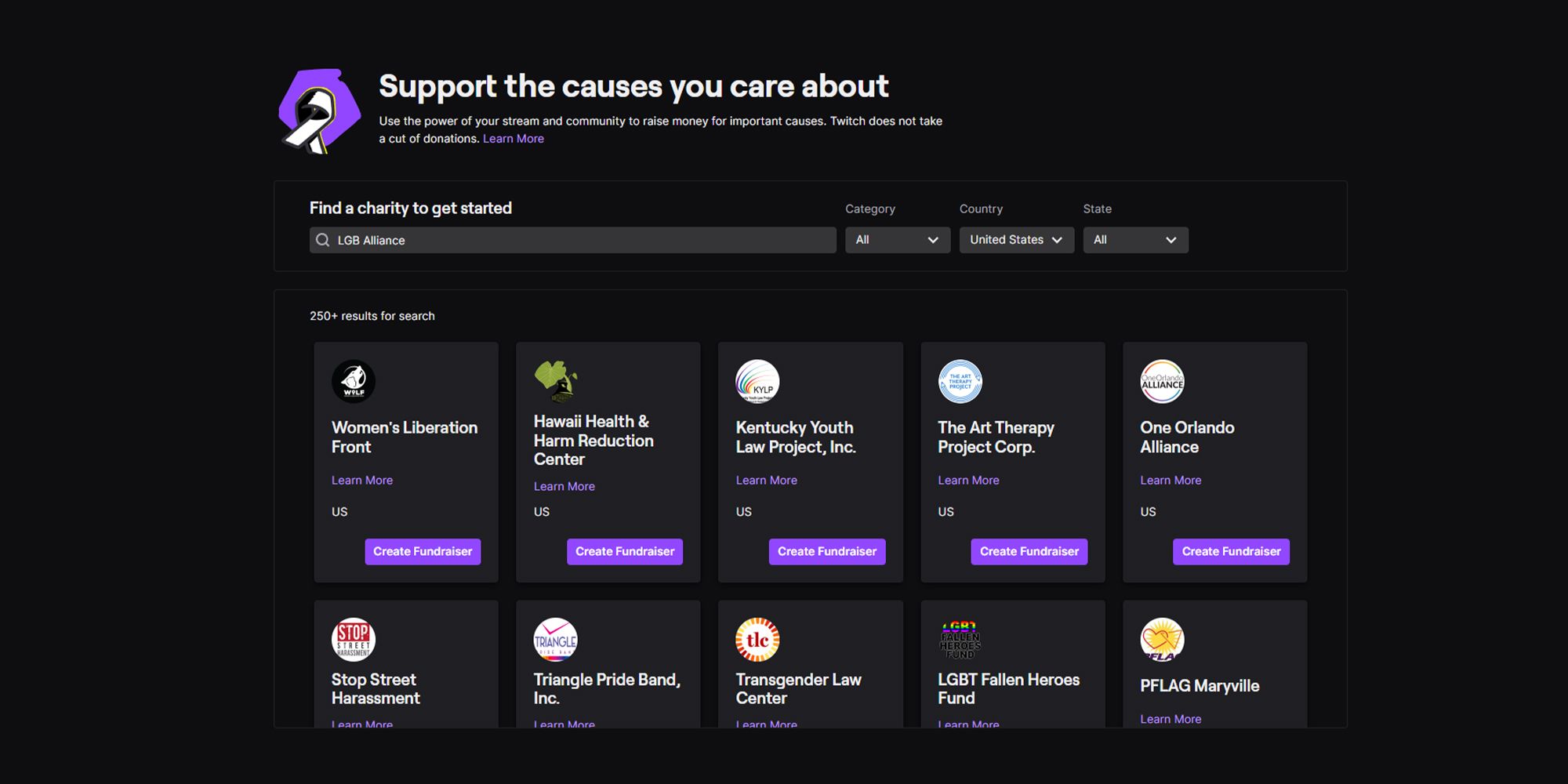Learn More about Kentucky Youth Law Project

[x=767, y=480]
